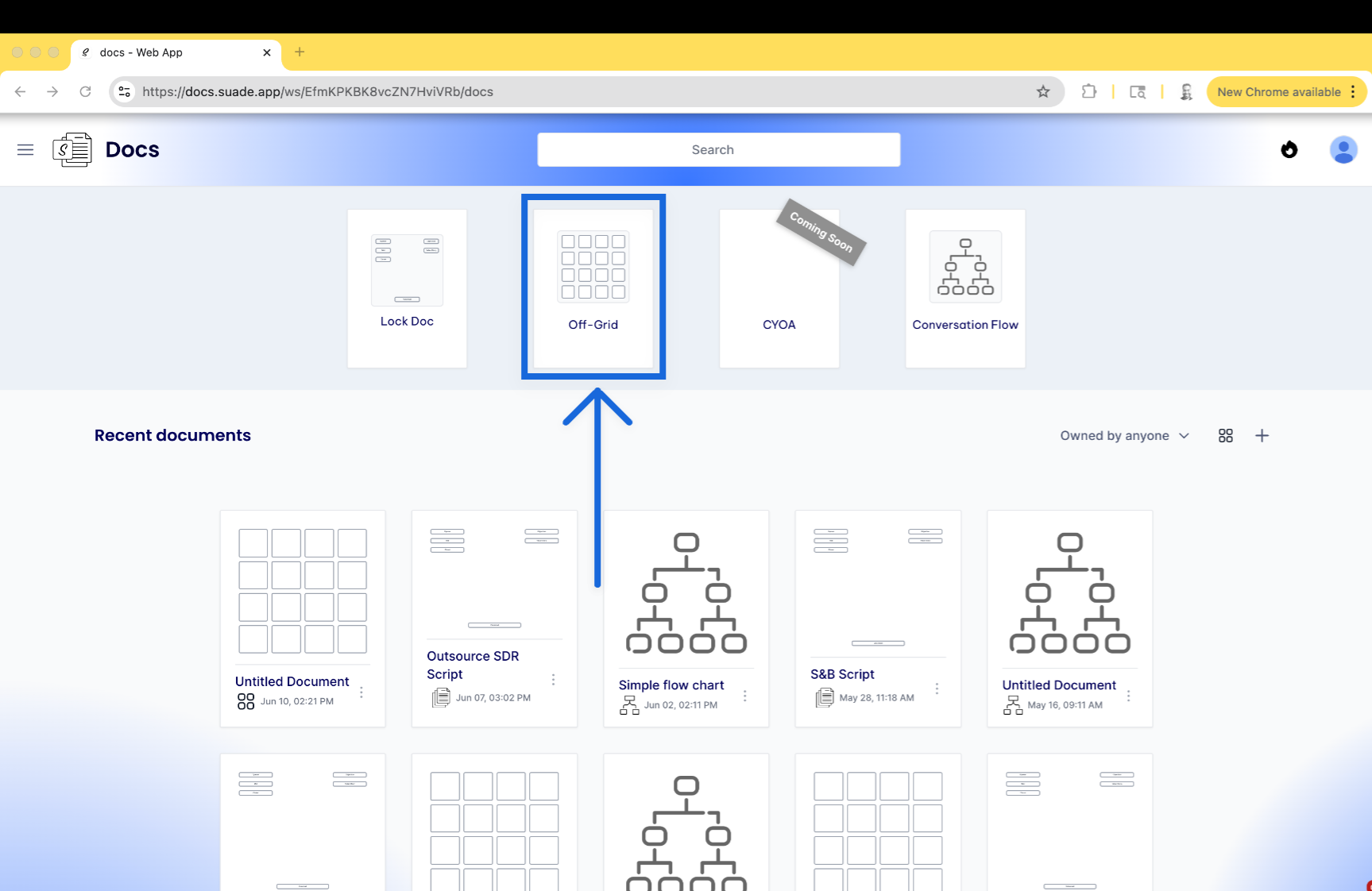The image size is (1372, 891).
Task: Open Untitled Document May 16 flow thumbnail
Action: pos(1070,593)
